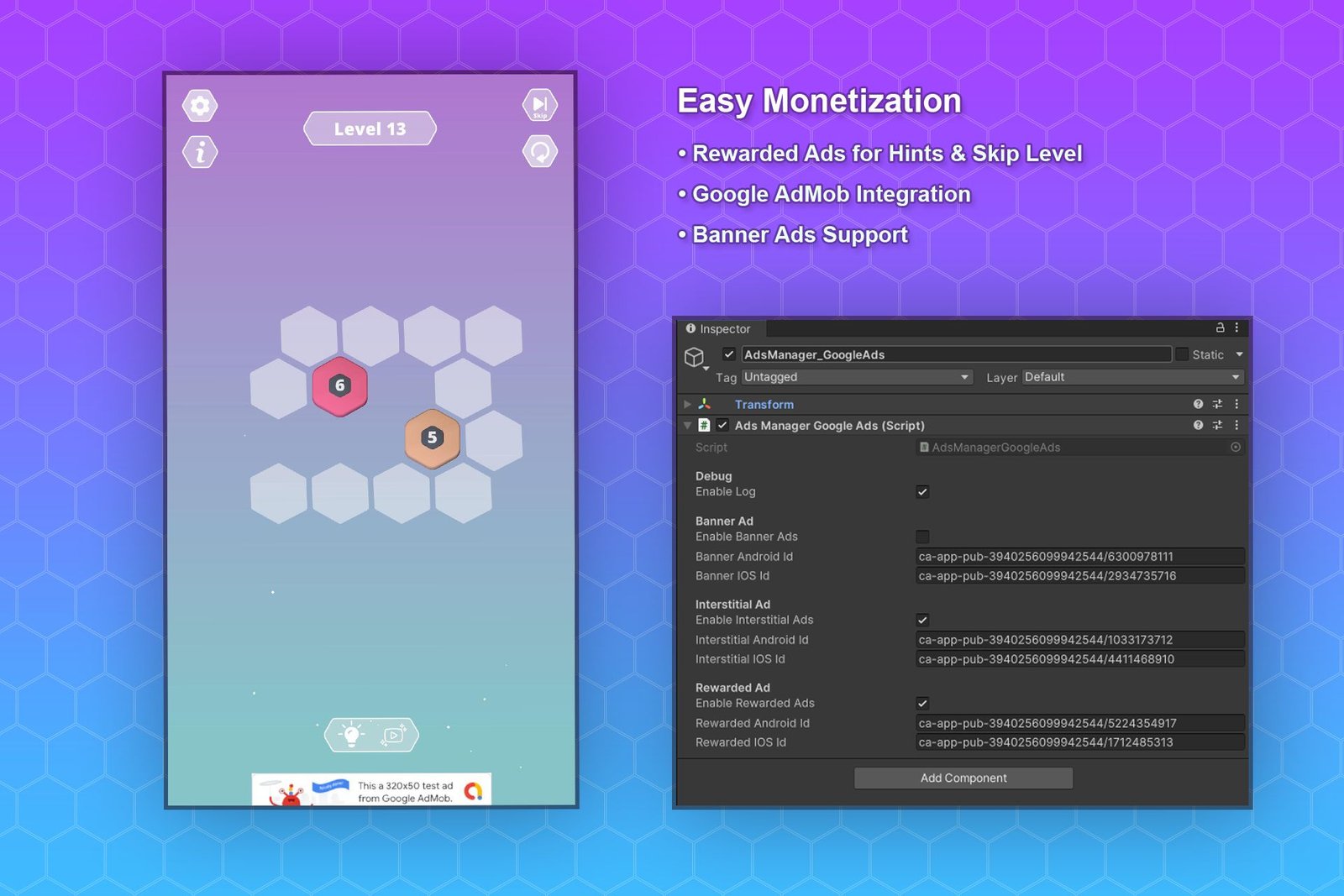This screenshot has height=896, width=1344.
Task: Click the Transform component axis icon
Action: [705, 404]
